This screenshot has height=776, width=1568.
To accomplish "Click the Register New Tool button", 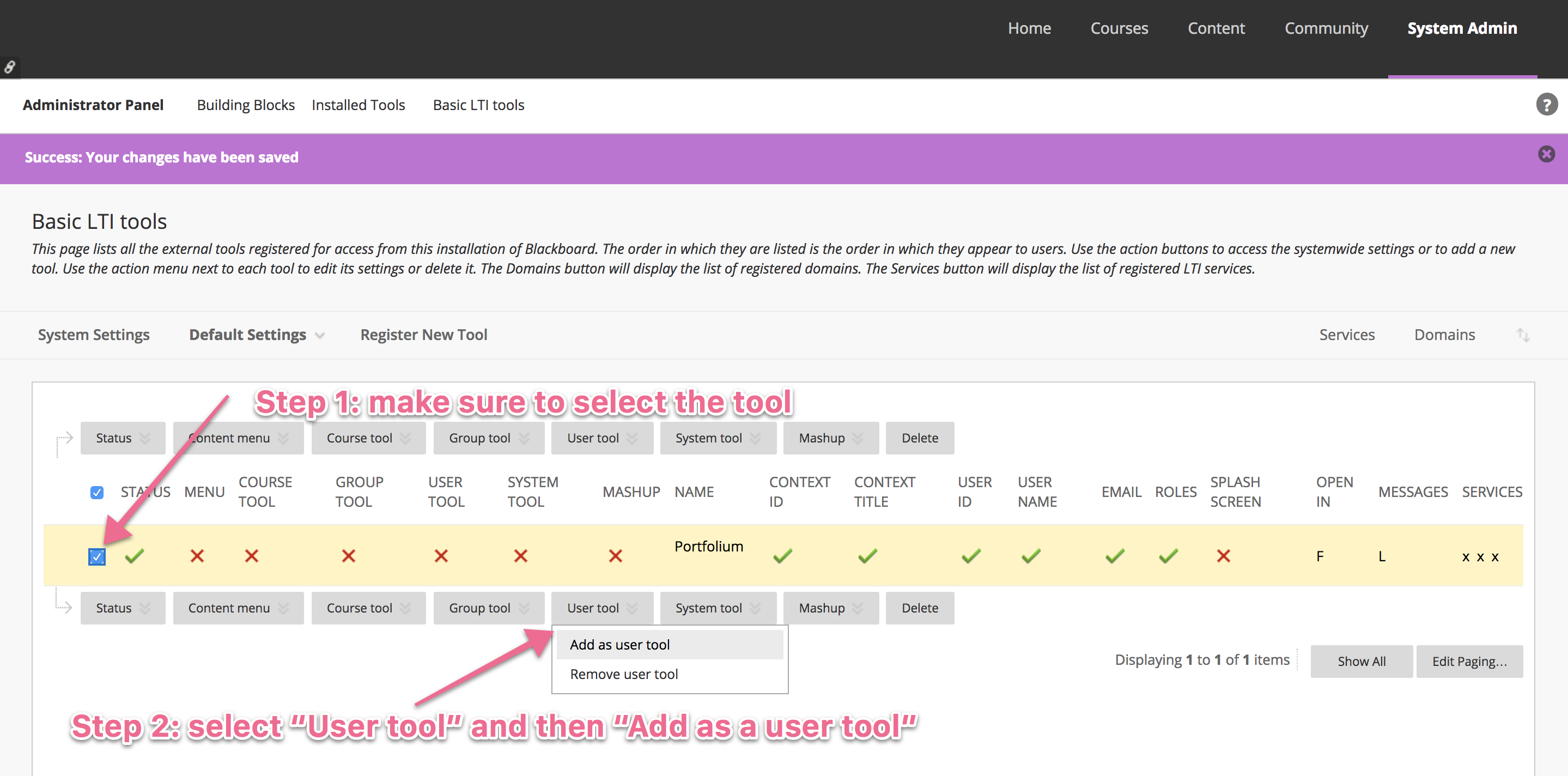I will coord(424,335).
